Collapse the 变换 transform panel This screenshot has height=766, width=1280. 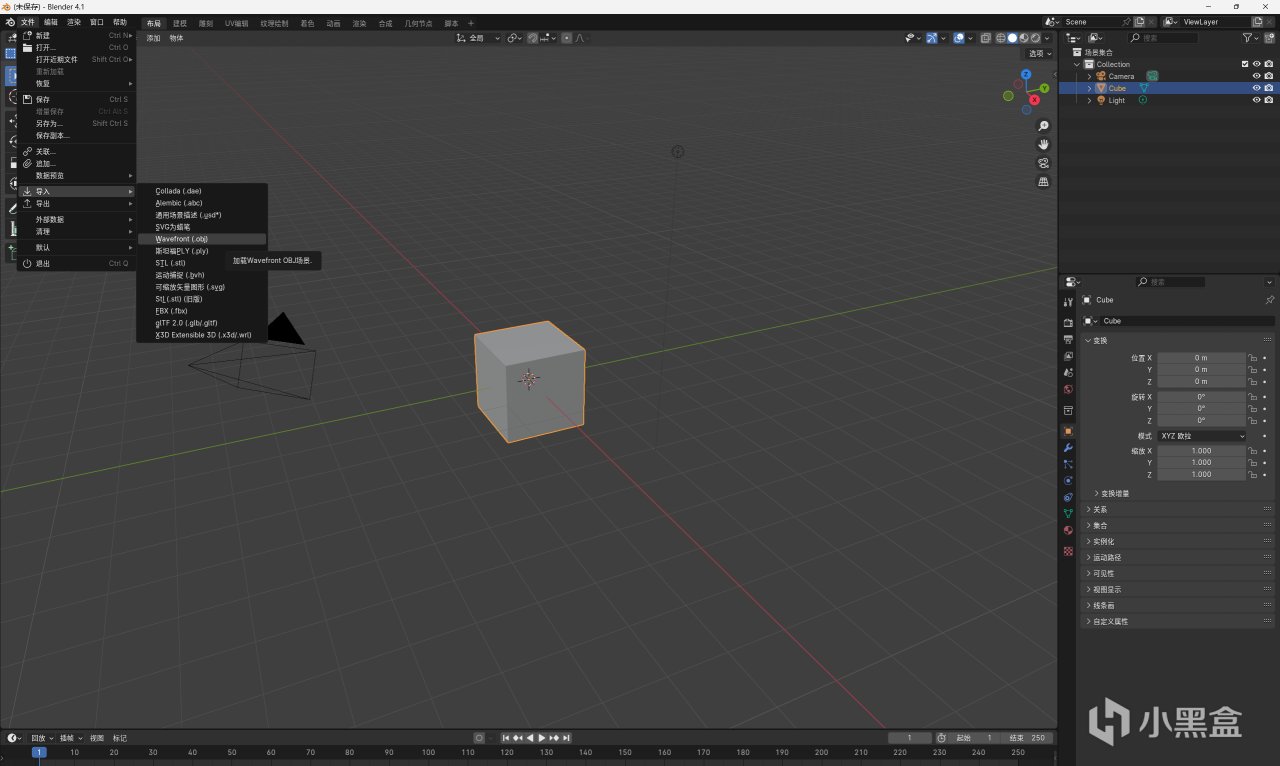point(1179,340)
